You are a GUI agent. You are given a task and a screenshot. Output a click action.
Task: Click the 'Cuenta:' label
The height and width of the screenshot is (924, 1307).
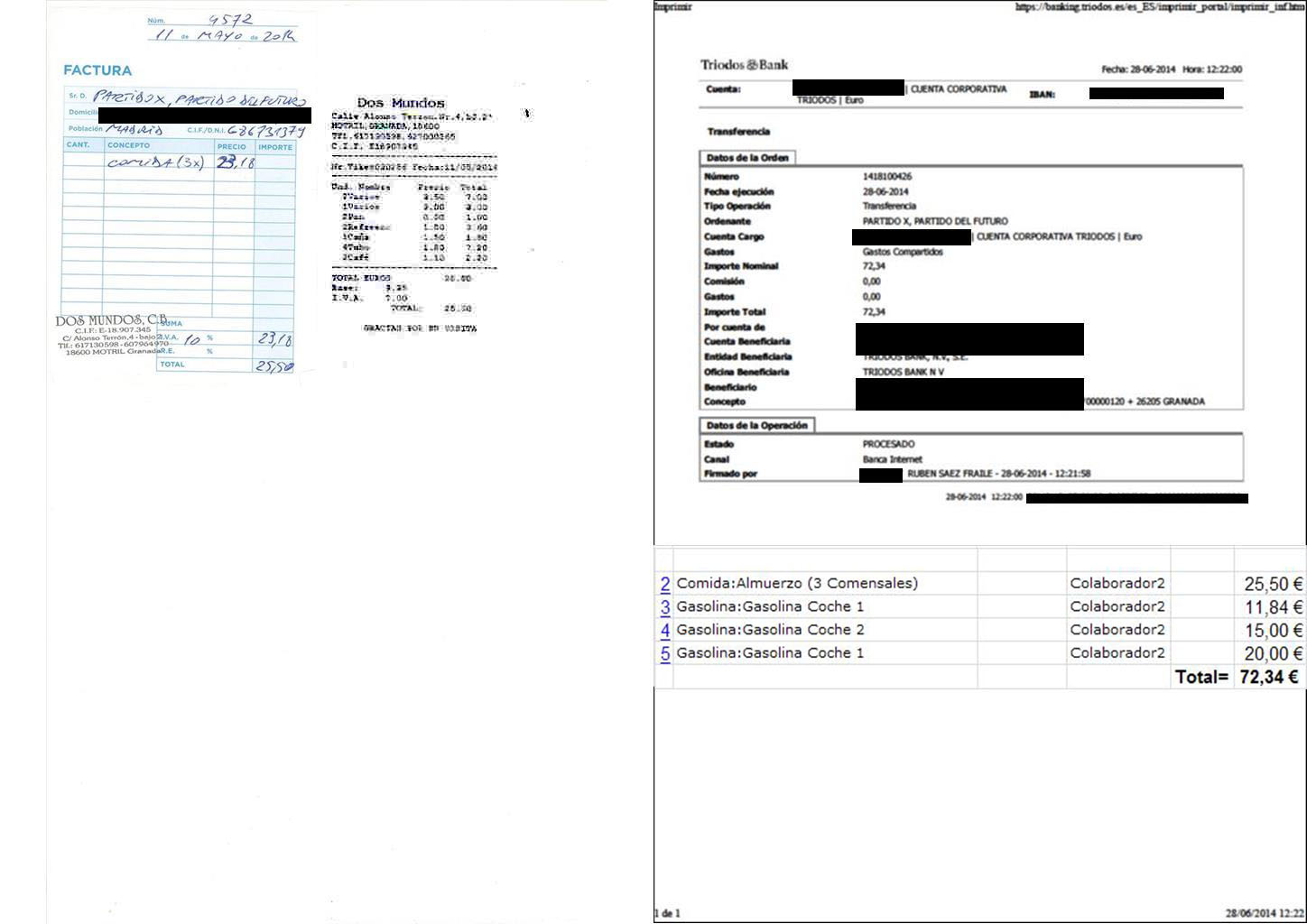coord(723,89)
